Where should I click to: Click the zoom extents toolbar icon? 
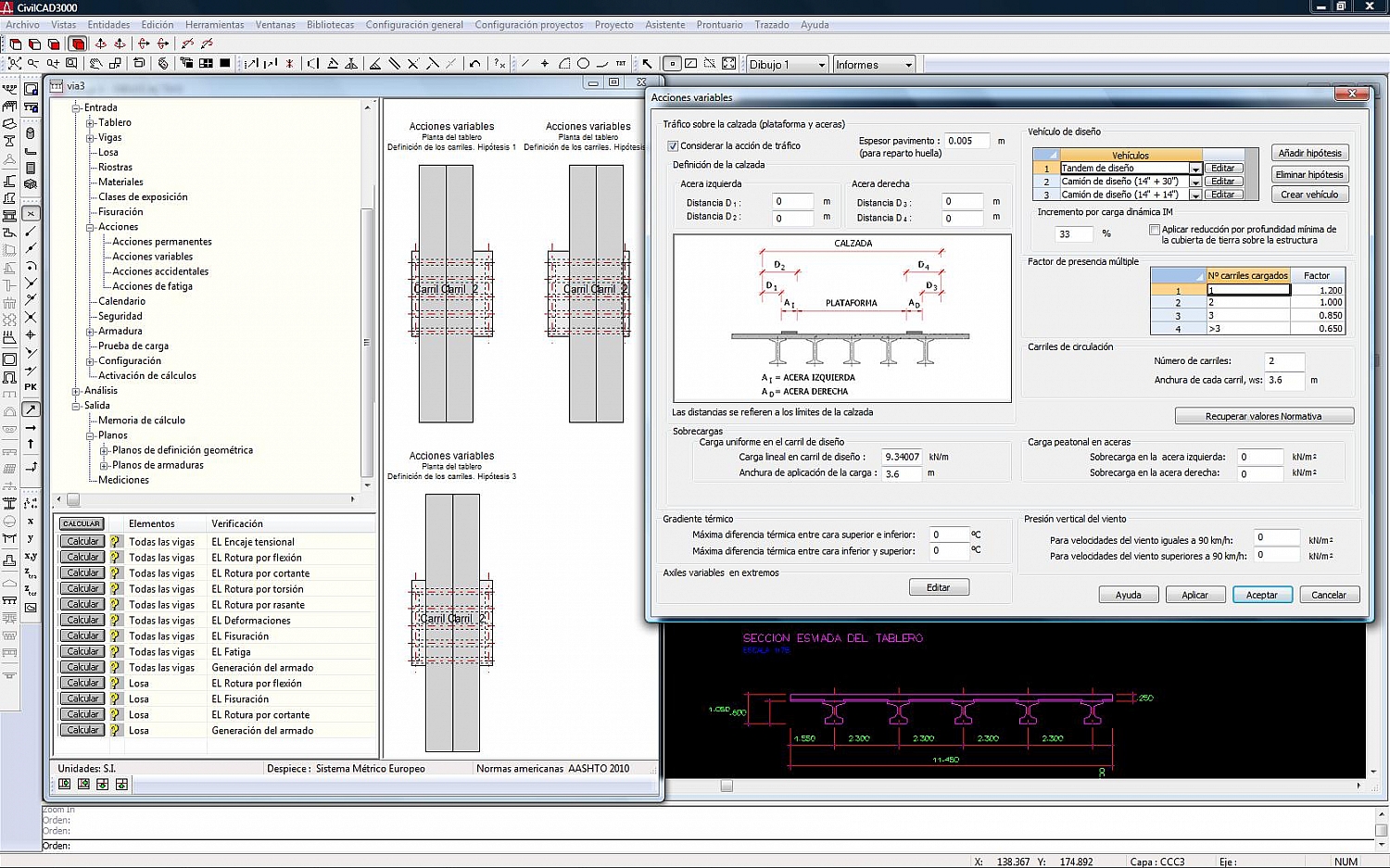pyautogui.click(x=15, y=63)
